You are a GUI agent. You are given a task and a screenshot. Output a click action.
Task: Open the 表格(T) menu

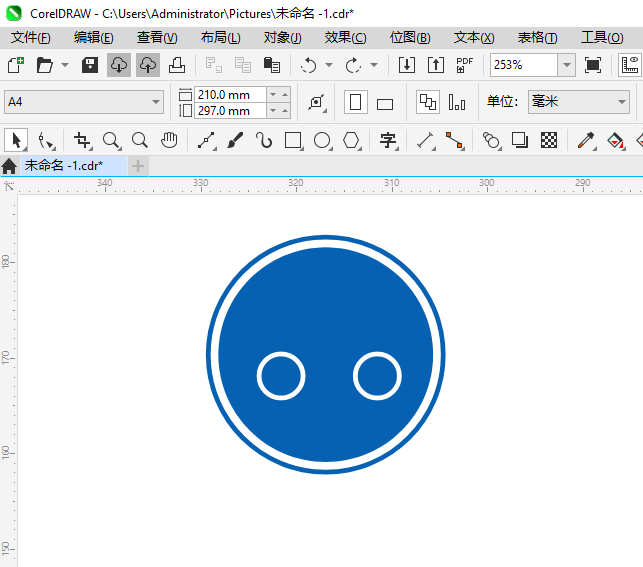(538, 38)
